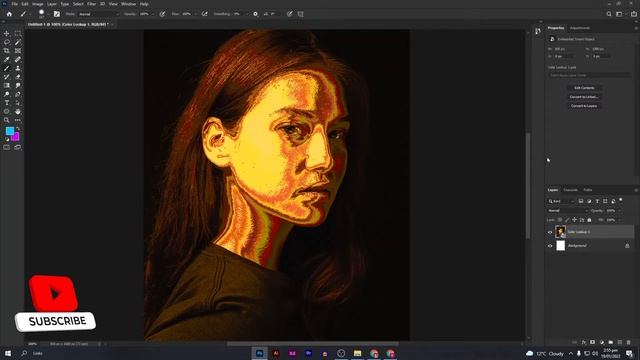The width and height of the screenshot is (640, 360).
Task: Select the Frame tool
Action: 18,51
